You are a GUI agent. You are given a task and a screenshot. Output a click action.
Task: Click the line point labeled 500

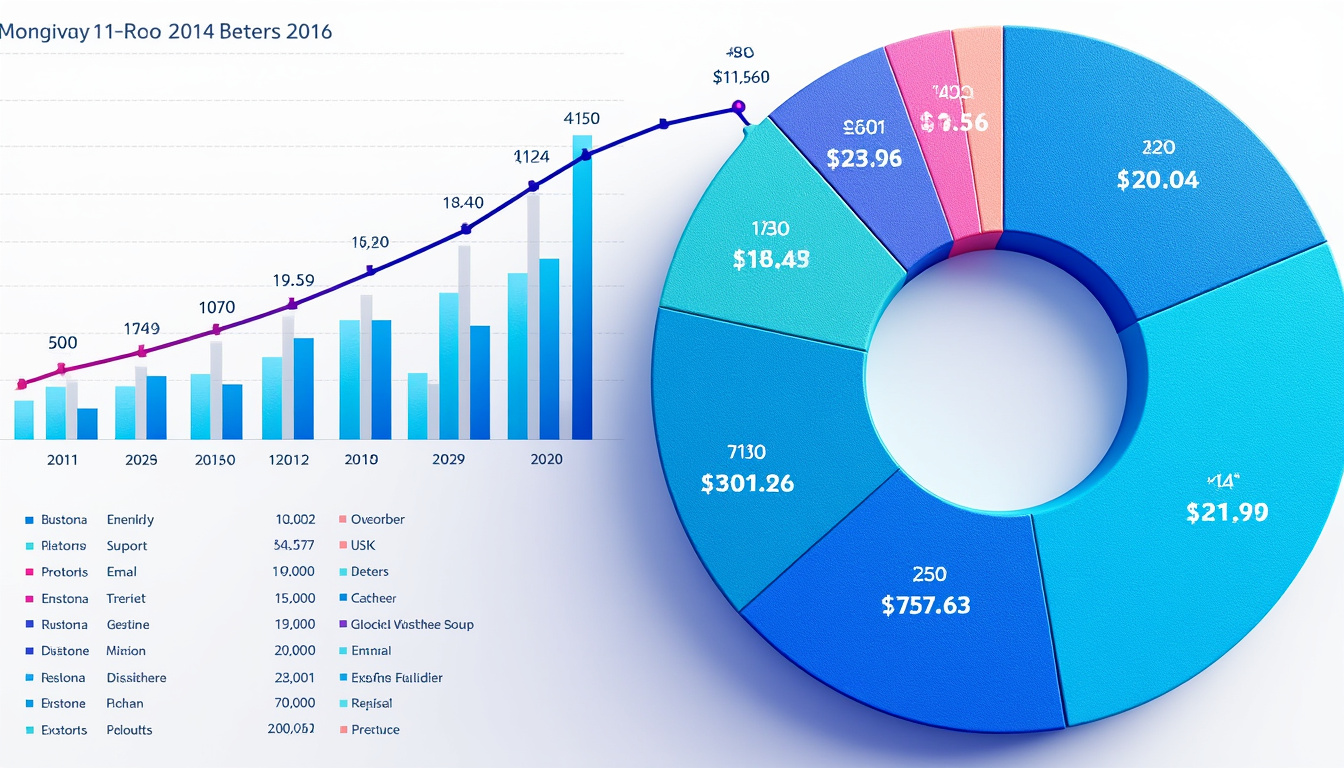coord(62,369)
